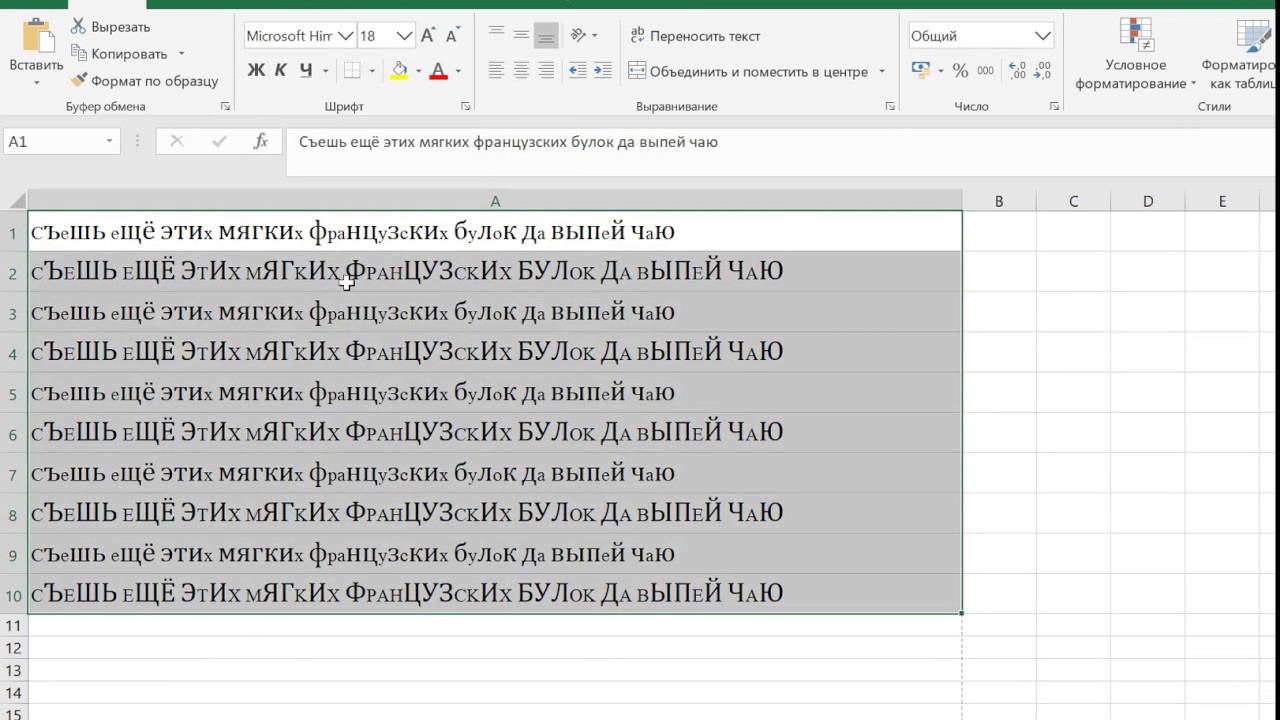The width and height of the screenshot is (1280, 720).
Task: Decrease font size with small A
Action: (x=451, y=36)
